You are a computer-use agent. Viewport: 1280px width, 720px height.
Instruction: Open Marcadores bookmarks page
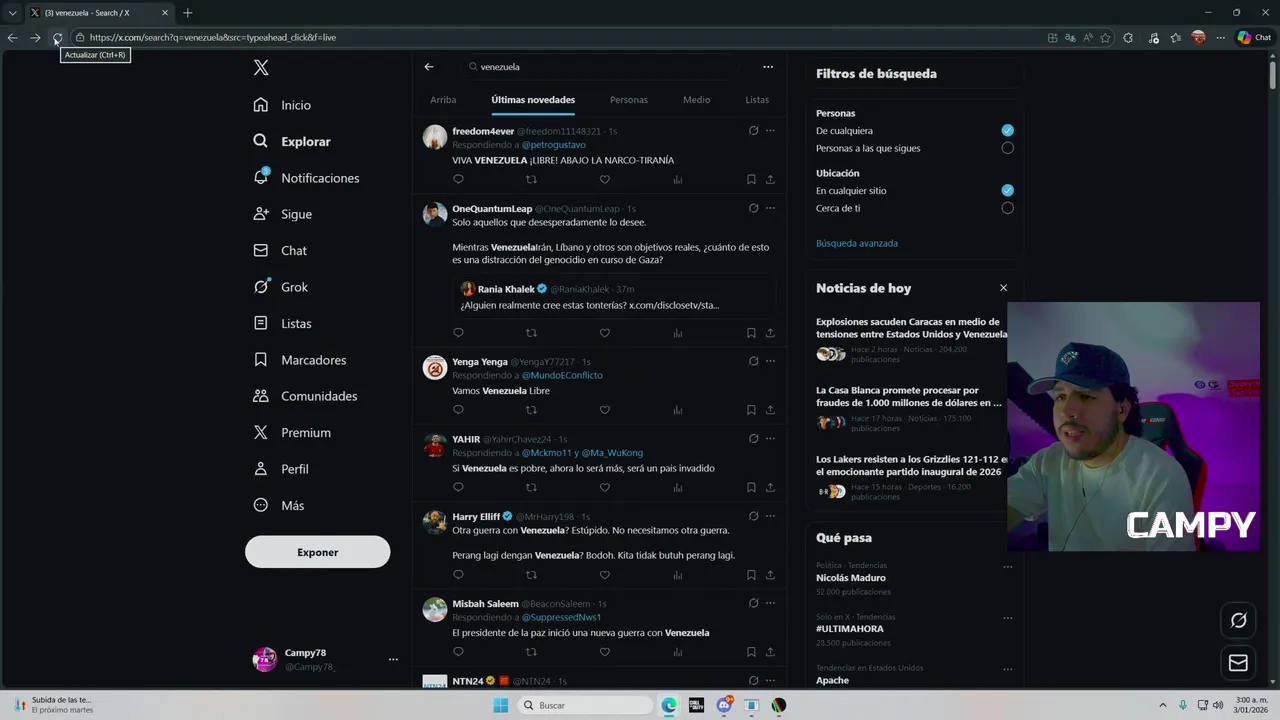(x=300, y=360)
